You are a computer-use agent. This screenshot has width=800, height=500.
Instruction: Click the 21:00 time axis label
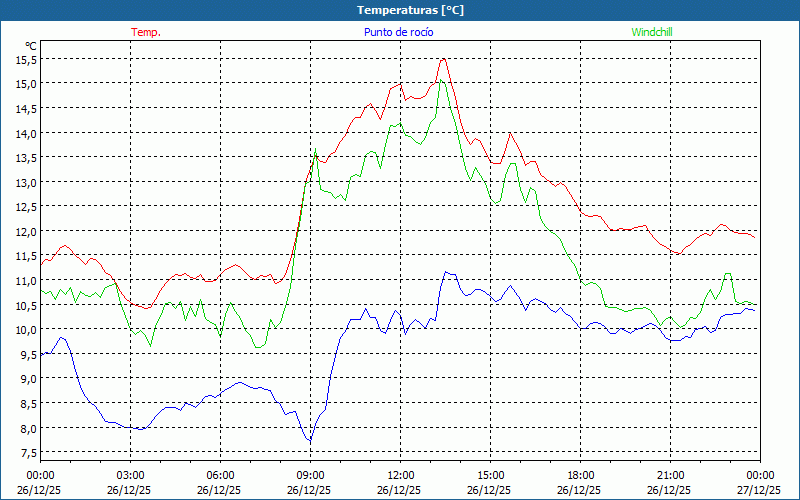[671, 475]
